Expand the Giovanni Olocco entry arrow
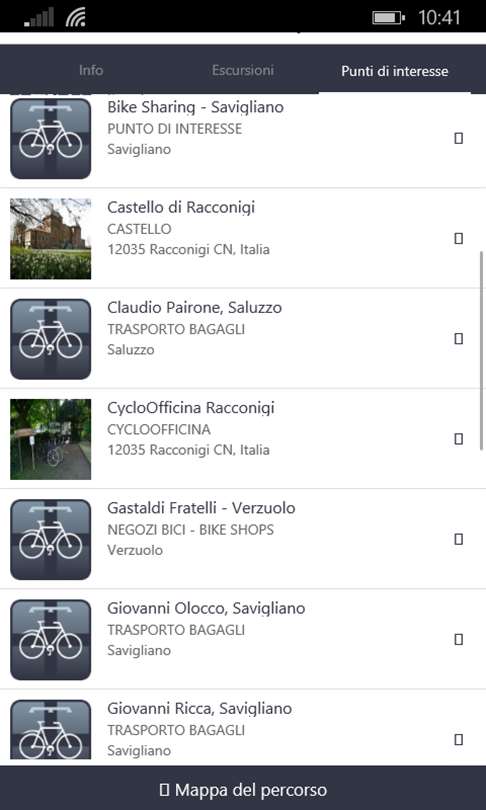 [458, 640]
